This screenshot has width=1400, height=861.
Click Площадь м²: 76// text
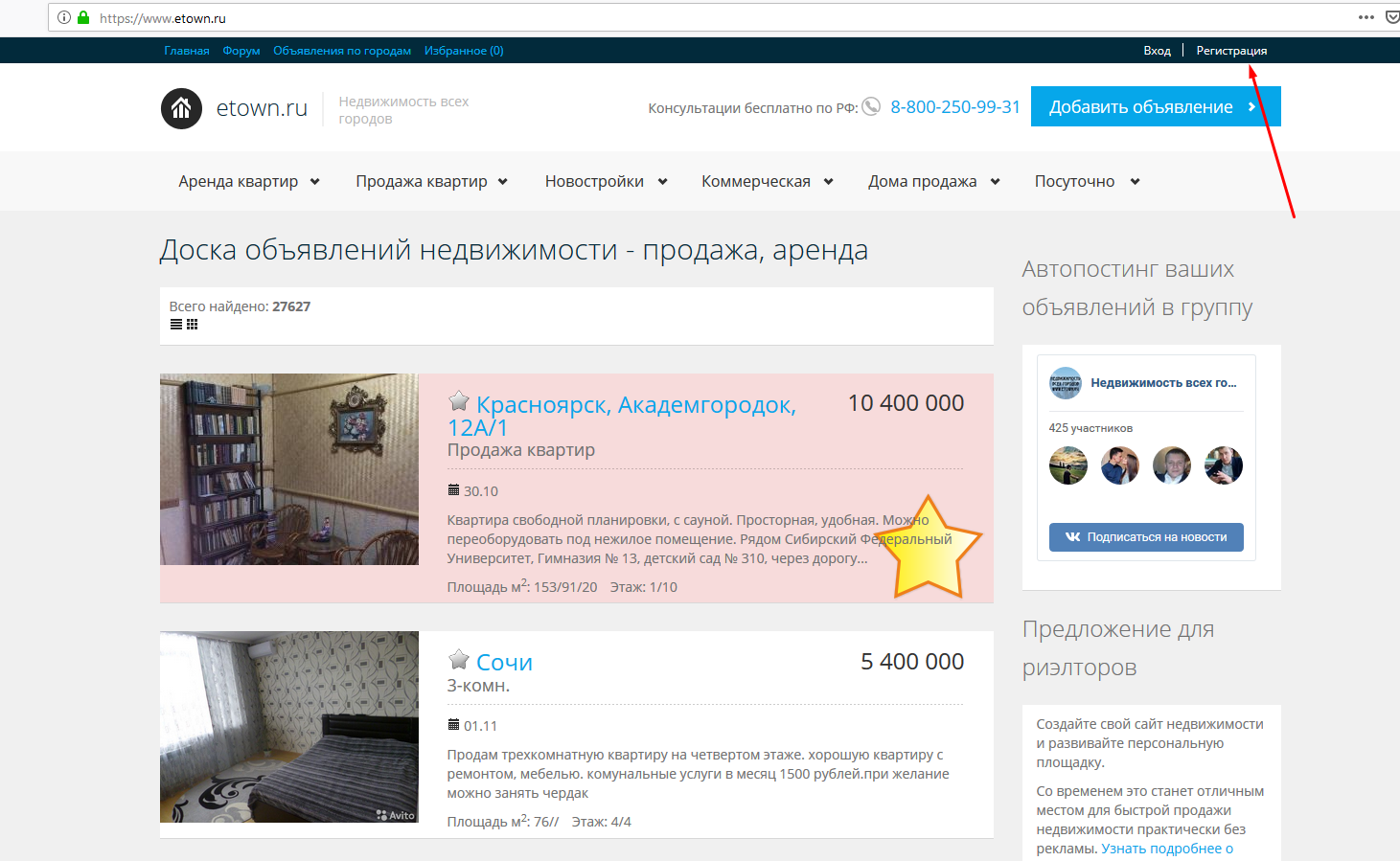pos(502,821)
